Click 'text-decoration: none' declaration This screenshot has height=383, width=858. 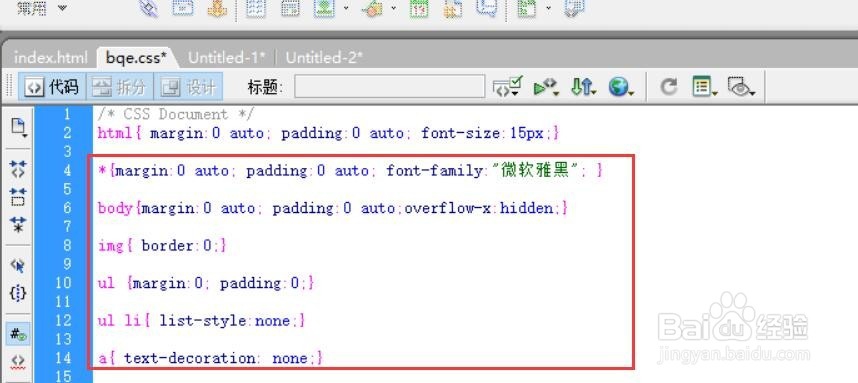click(x=216, y=358)
